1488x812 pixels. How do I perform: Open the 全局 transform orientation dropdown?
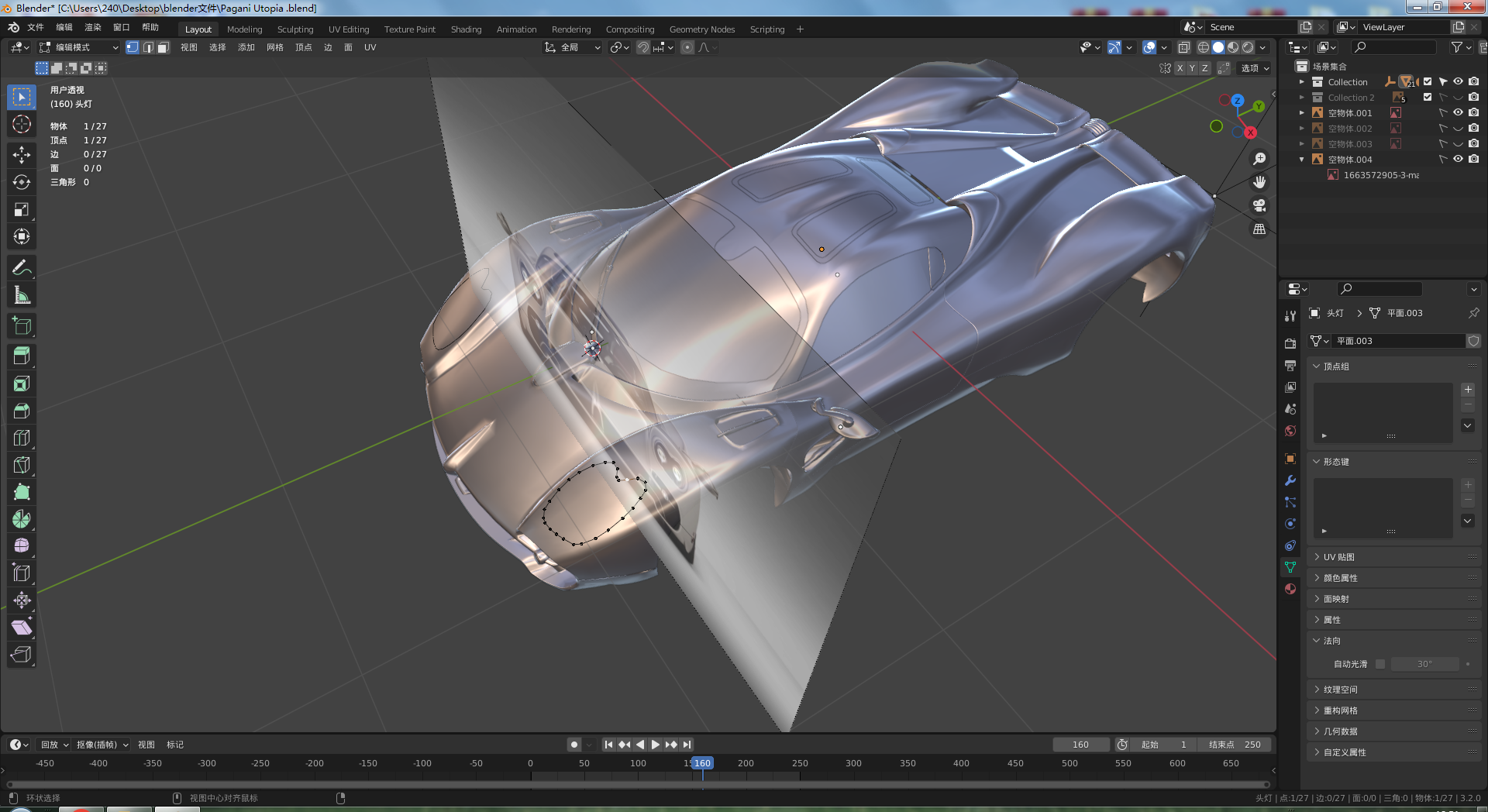pos(573,47)
